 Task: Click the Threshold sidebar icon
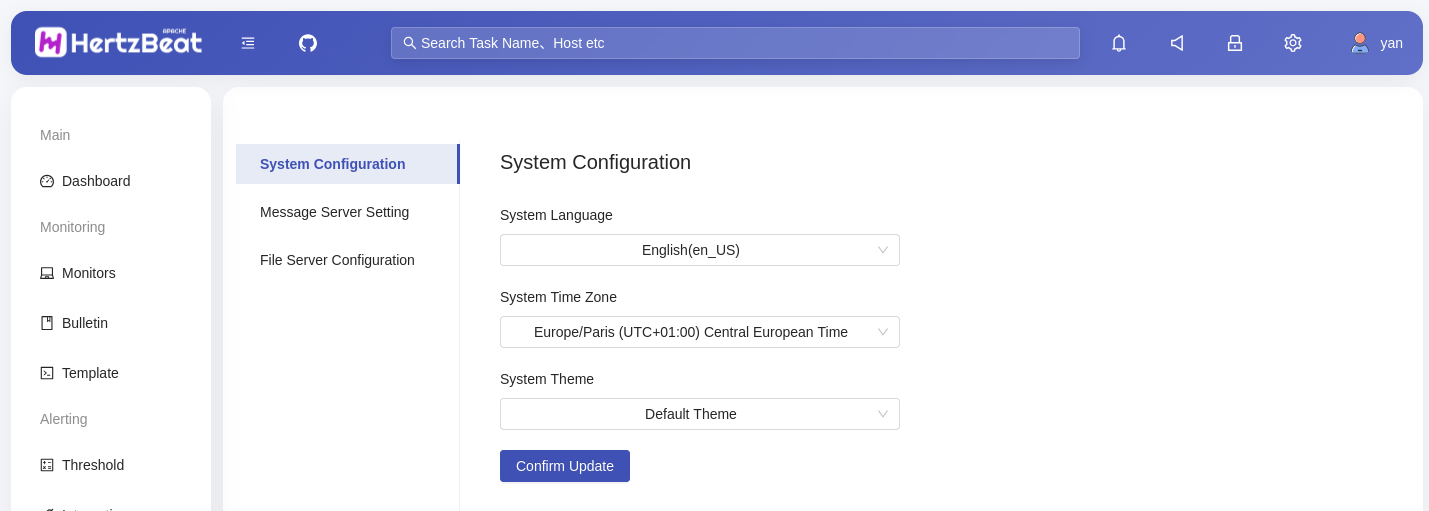point(47,465)
